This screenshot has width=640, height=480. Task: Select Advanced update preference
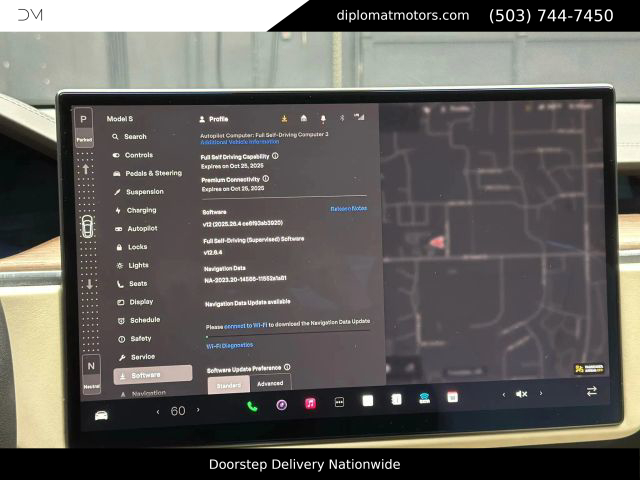point(270,384)
